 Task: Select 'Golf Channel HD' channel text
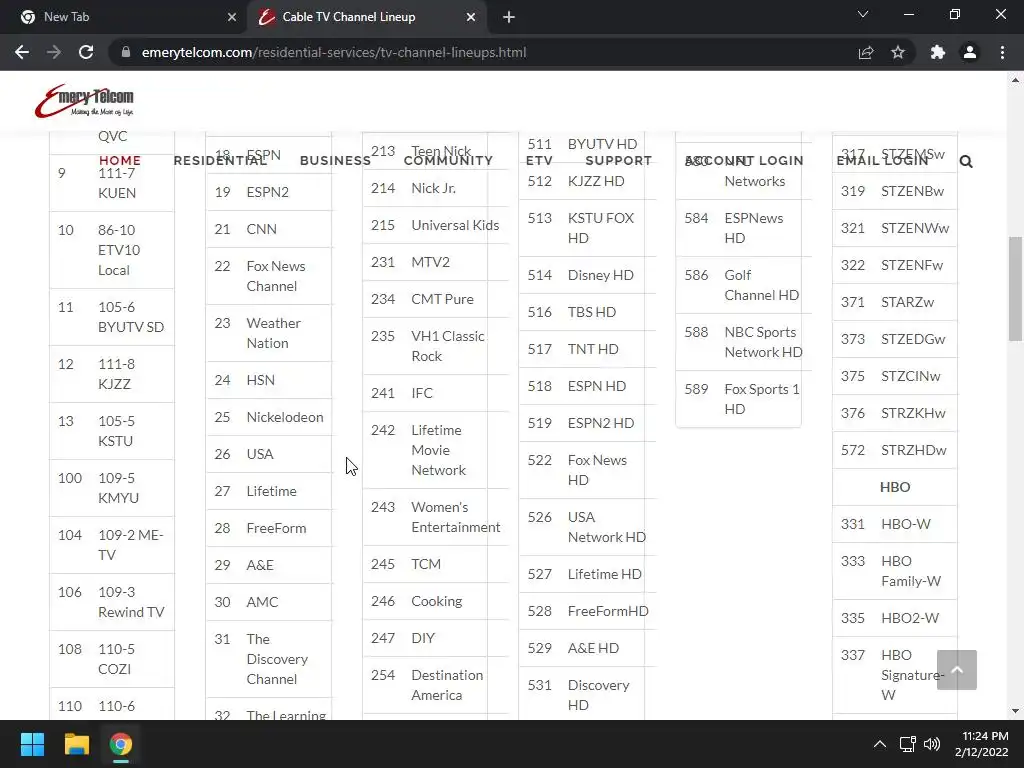click(761, 285)
